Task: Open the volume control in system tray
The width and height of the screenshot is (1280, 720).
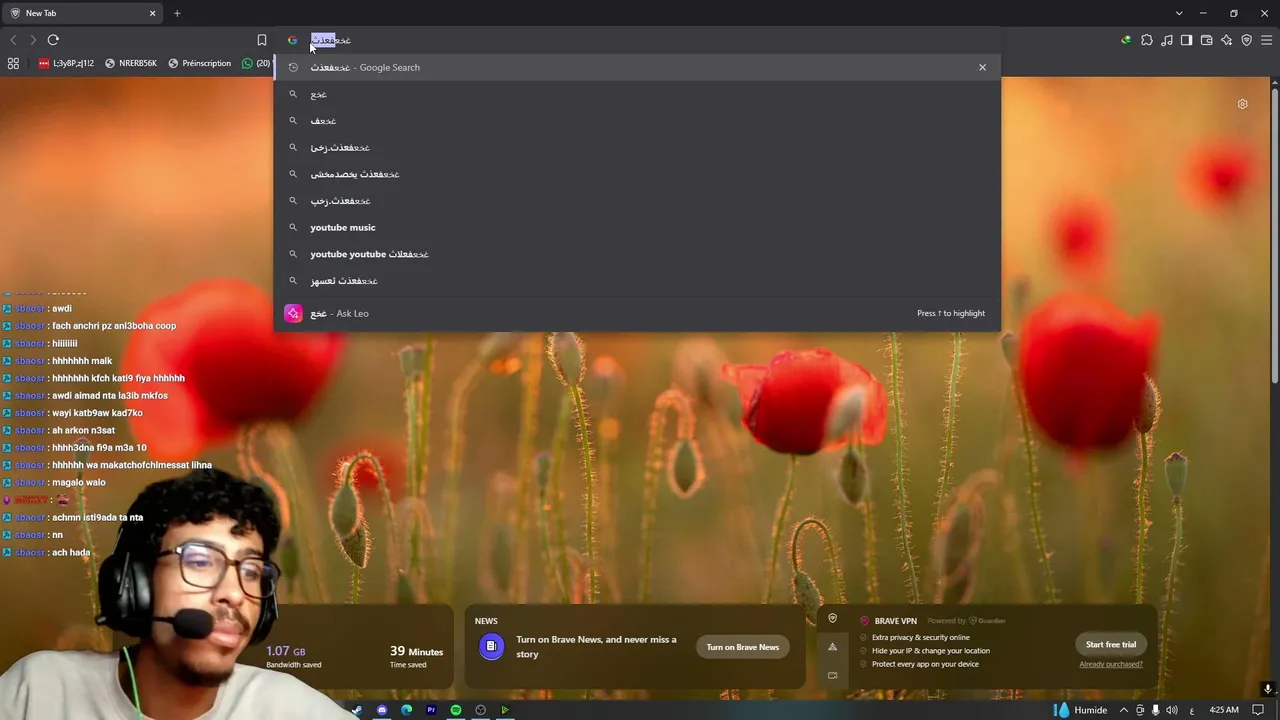Action: pos(1172,710)
